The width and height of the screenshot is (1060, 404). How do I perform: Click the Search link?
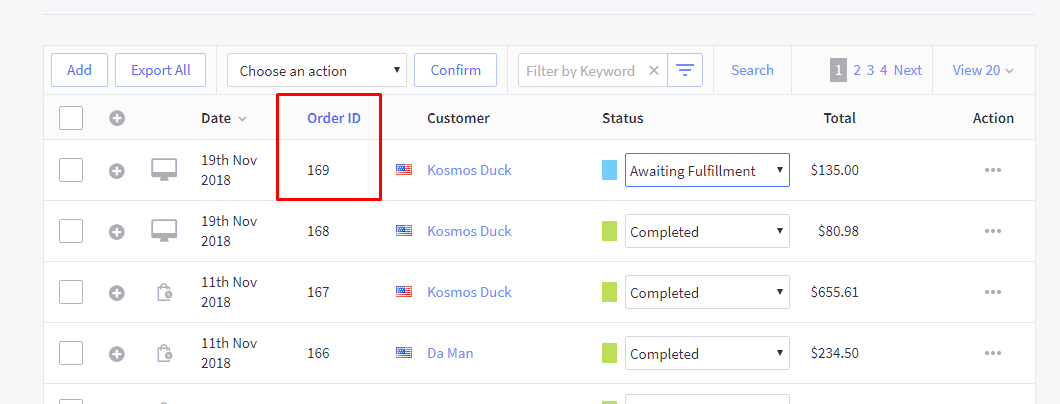[752, 70]
